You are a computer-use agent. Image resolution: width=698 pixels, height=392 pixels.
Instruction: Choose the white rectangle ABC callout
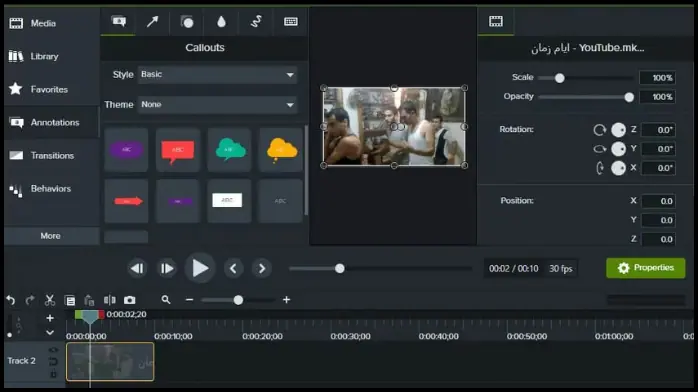(229, 201)
